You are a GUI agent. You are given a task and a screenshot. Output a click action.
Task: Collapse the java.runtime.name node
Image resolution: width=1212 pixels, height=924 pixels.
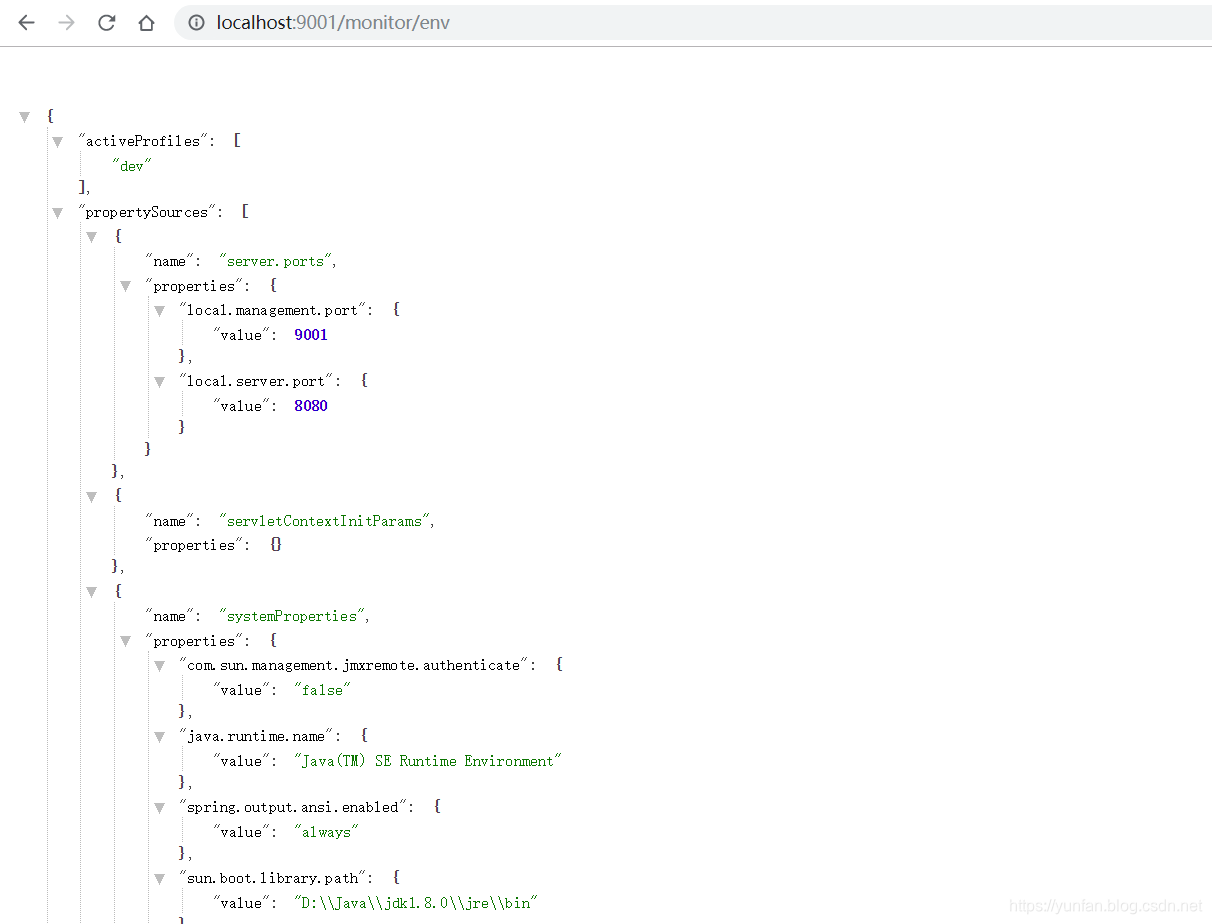[160, 736]
